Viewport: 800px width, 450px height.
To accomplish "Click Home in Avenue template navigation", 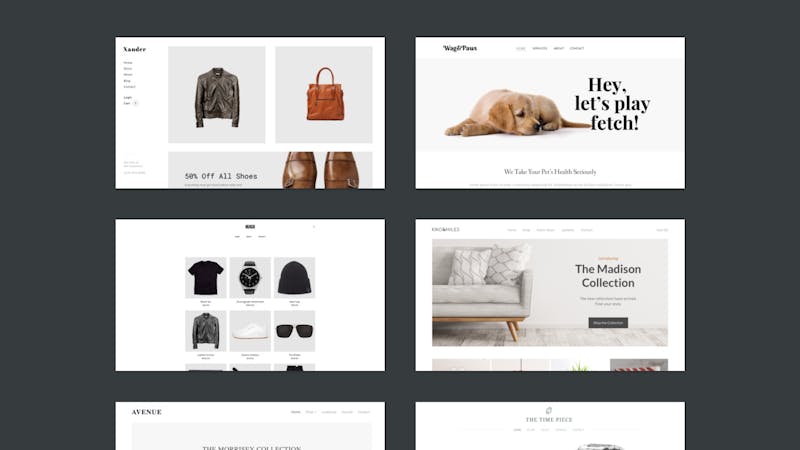I will pyautogui.click(x=295, y=412).
